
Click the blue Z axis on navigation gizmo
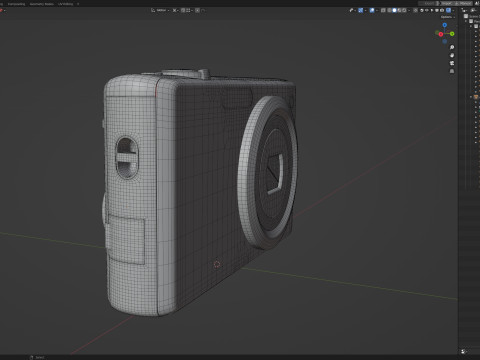[x=445, y=25]
